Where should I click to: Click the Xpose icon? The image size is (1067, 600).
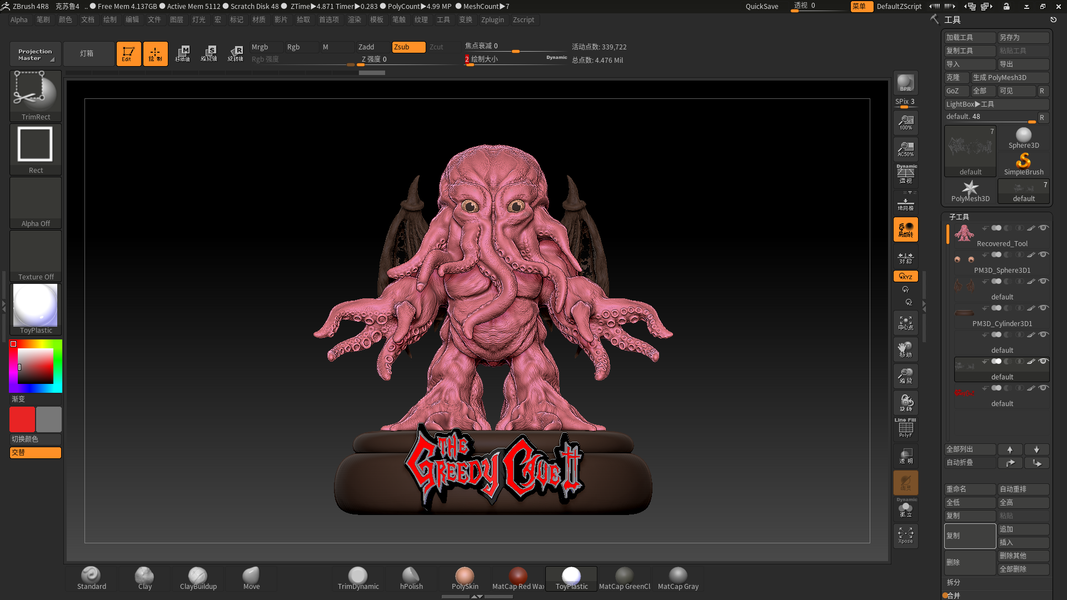(x=905, y=535)
